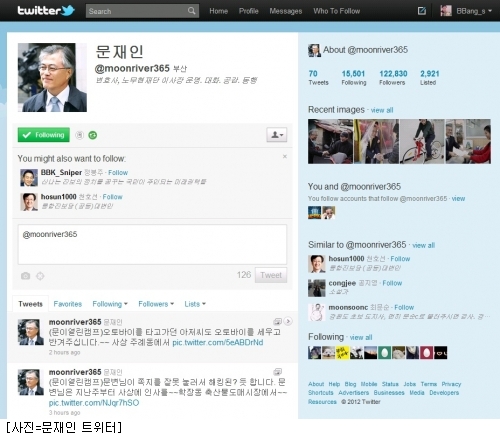This screenshot has width=500, height=439.
Task: Expand the first tweet's details arrow
Action: [x=288, y=321]
